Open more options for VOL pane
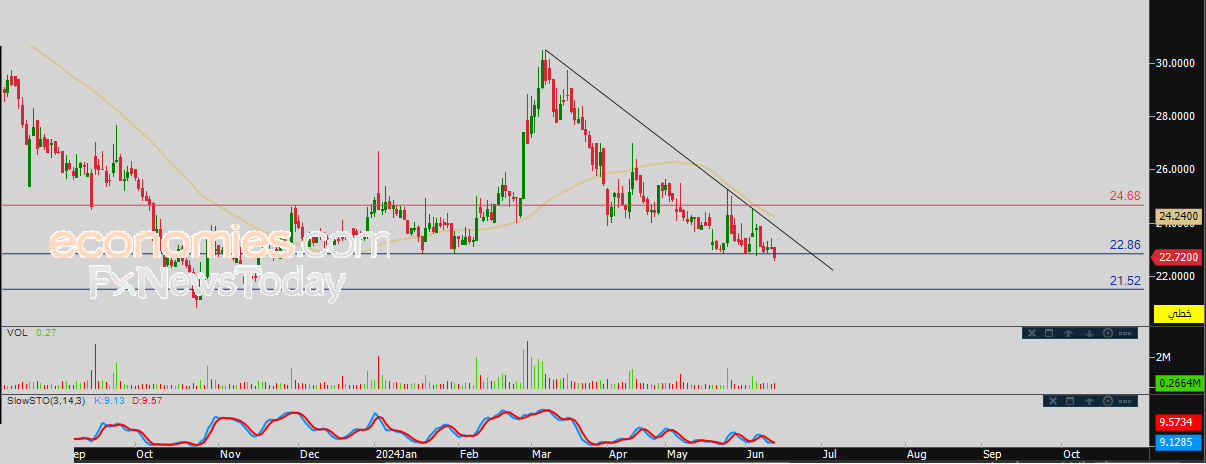 [x=1125, y=333]
